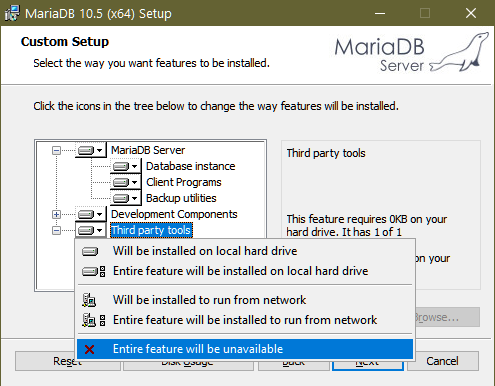The image size is (495, 386).
Task: Click the partly hidden Next button
Action: [367, 365]
